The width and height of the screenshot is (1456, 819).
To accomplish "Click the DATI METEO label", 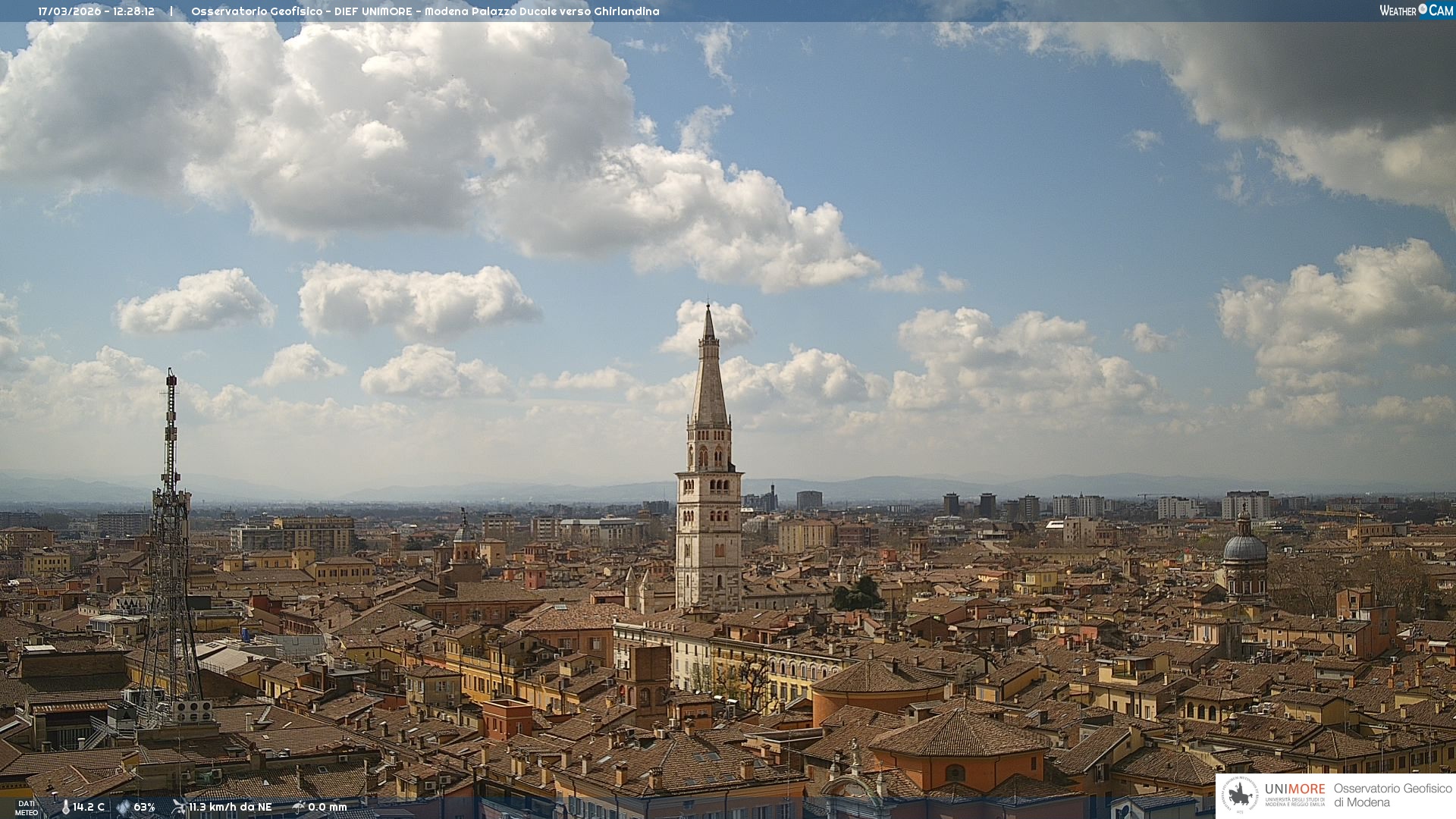I will point(27,808).
